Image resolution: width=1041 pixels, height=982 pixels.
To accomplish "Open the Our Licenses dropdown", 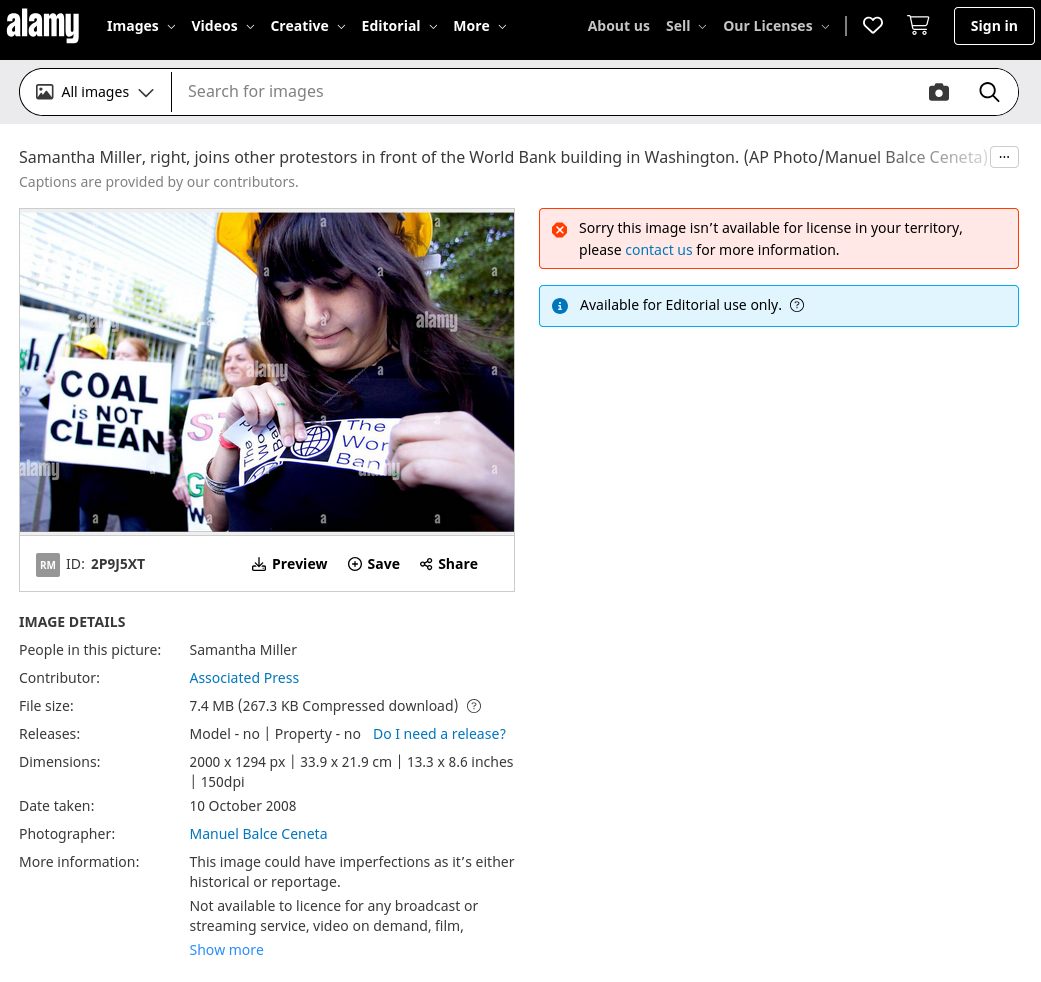I will point(776,26).
